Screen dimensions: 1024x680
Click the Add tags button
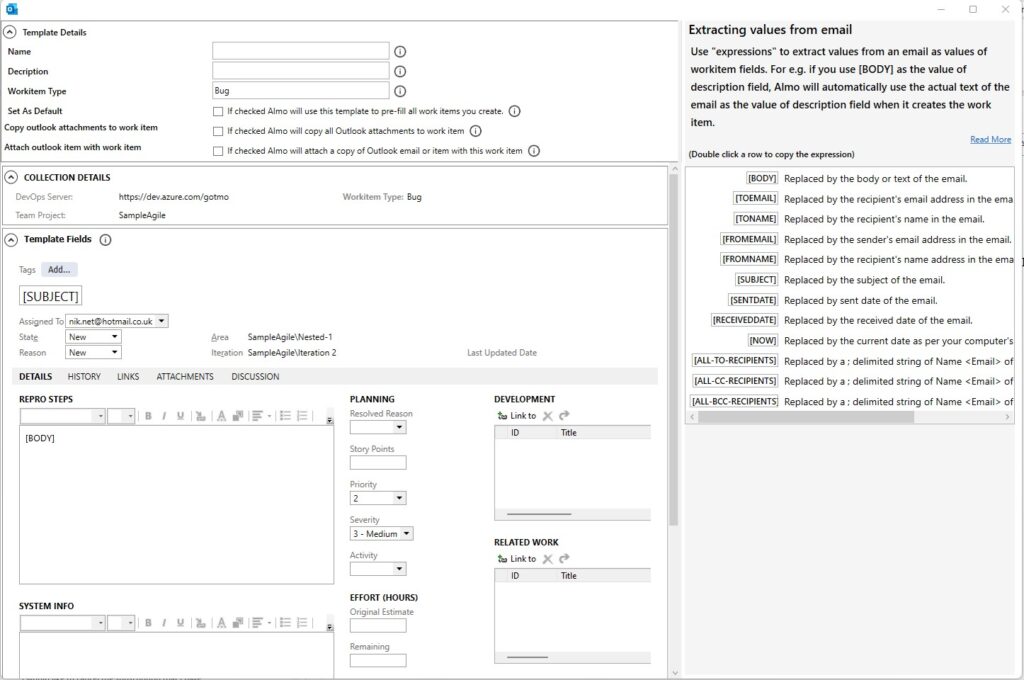59,270
